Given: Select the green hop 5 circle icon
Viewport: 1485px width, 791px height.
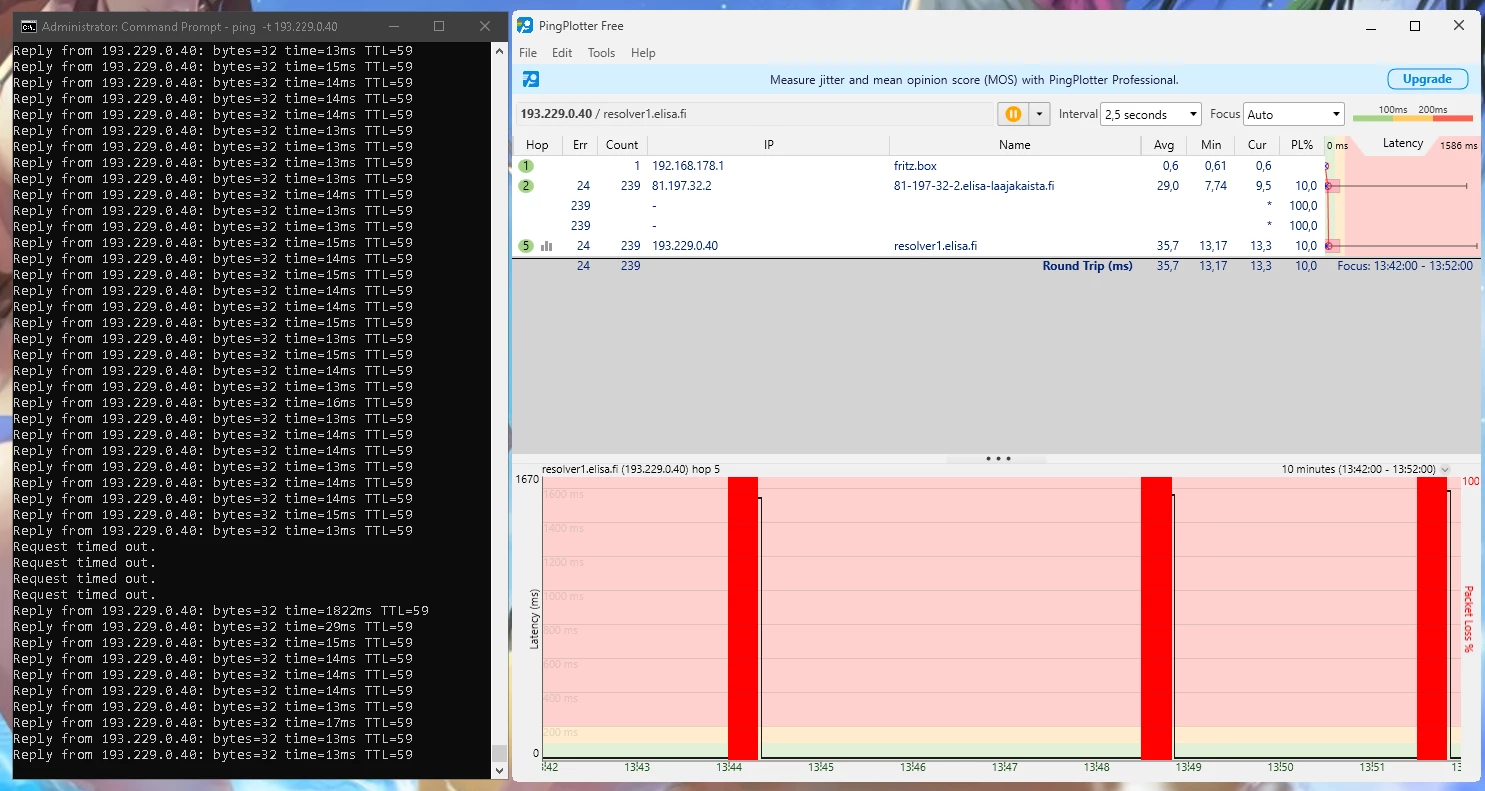Looking at the screenshot, I should tap(526, 246).
